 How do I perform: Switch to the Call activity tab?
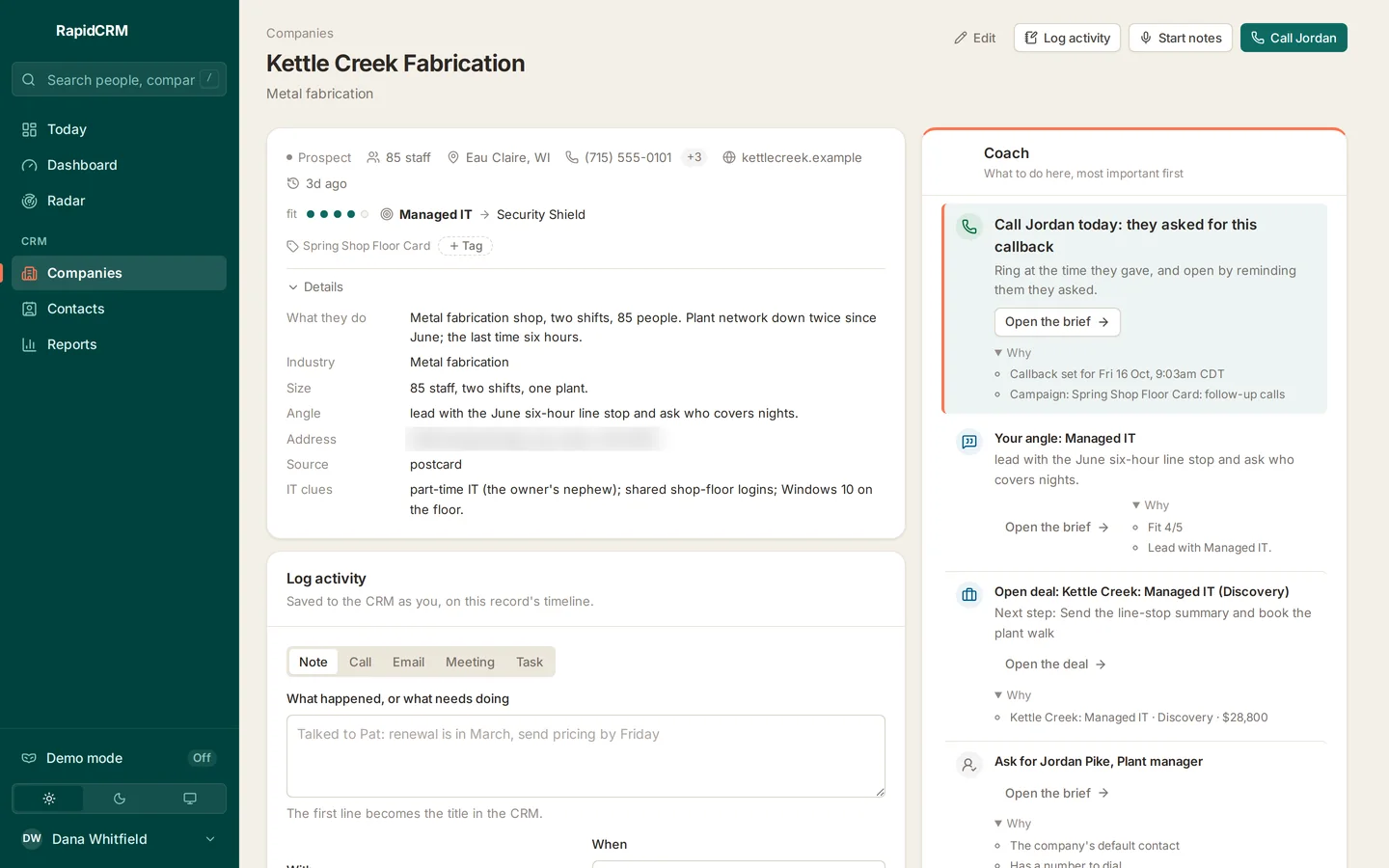tap(360, 662)
